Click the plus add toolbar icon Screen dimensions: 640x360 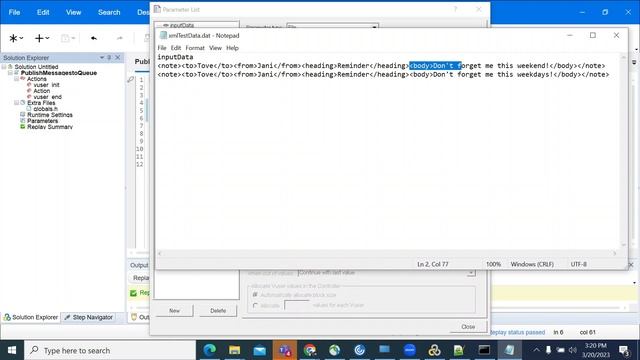39,38
